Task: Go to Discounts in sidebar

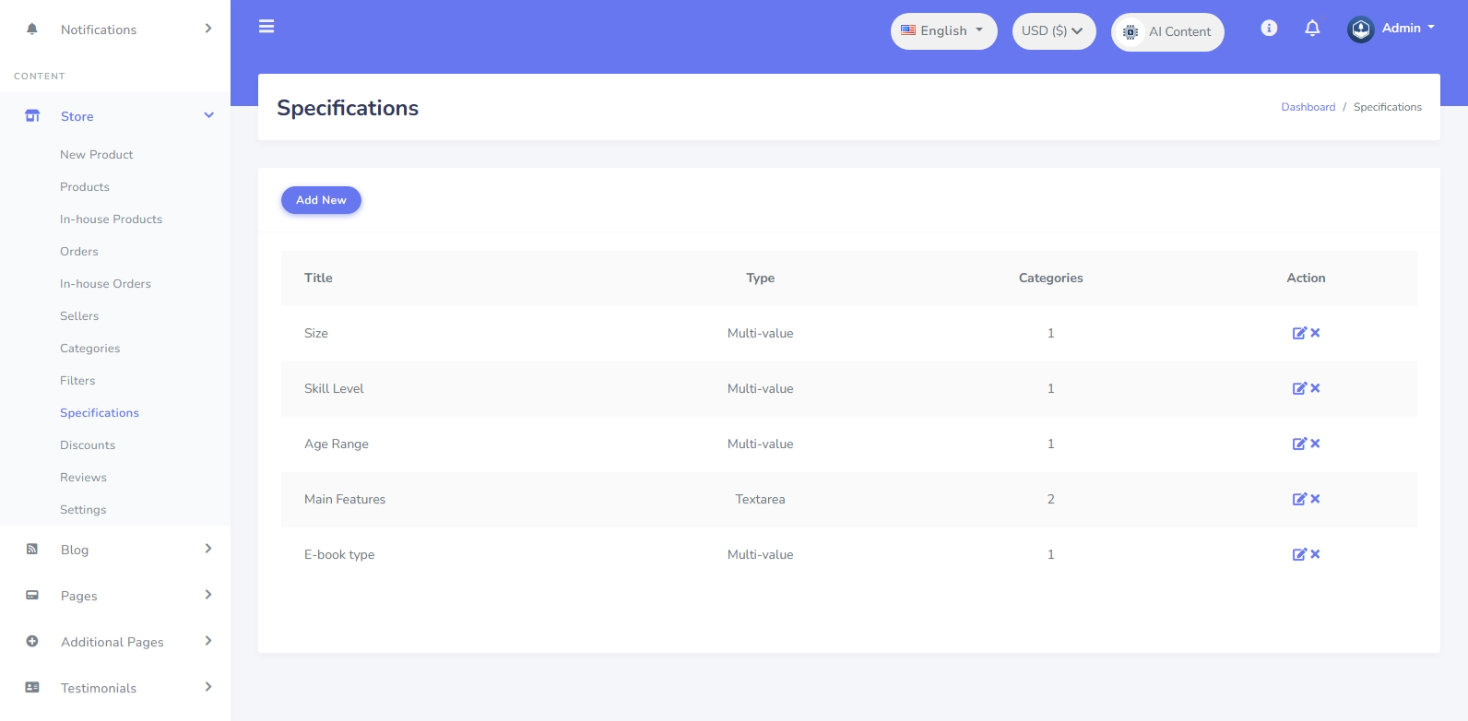Action: point(87,445)
